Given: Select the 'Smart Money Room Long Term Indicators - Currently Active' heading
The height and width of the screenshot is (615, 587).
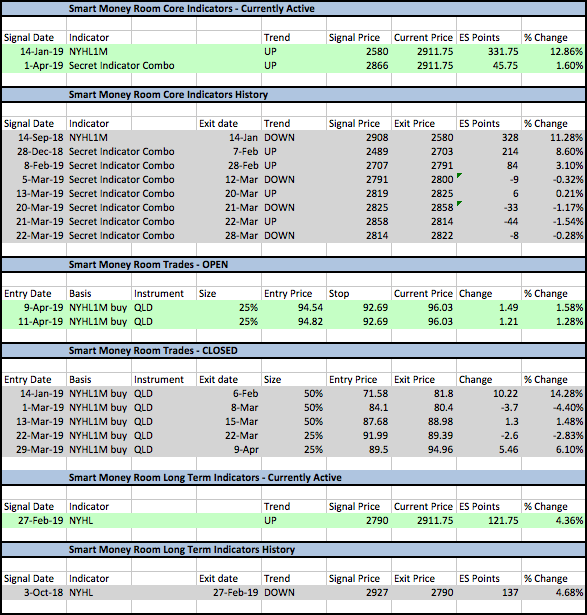Looking at the screenshot, I should (205, 478).
